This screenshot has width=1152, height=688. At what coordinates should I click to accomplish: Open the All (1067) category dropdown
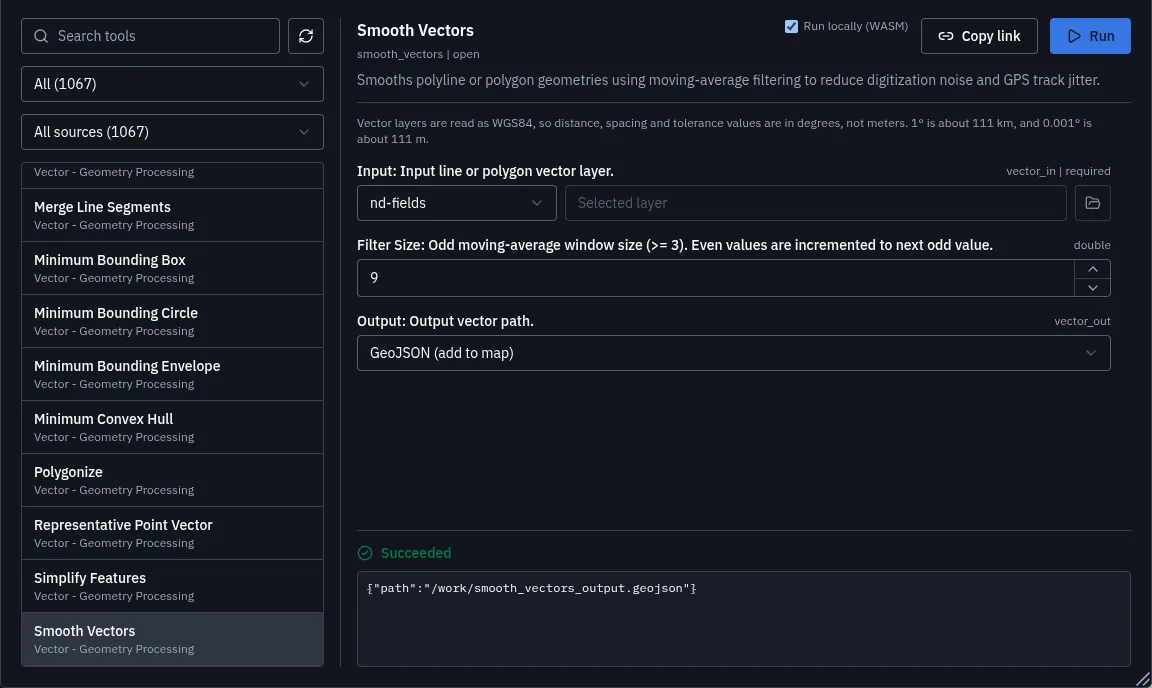[x=173, y=84]
